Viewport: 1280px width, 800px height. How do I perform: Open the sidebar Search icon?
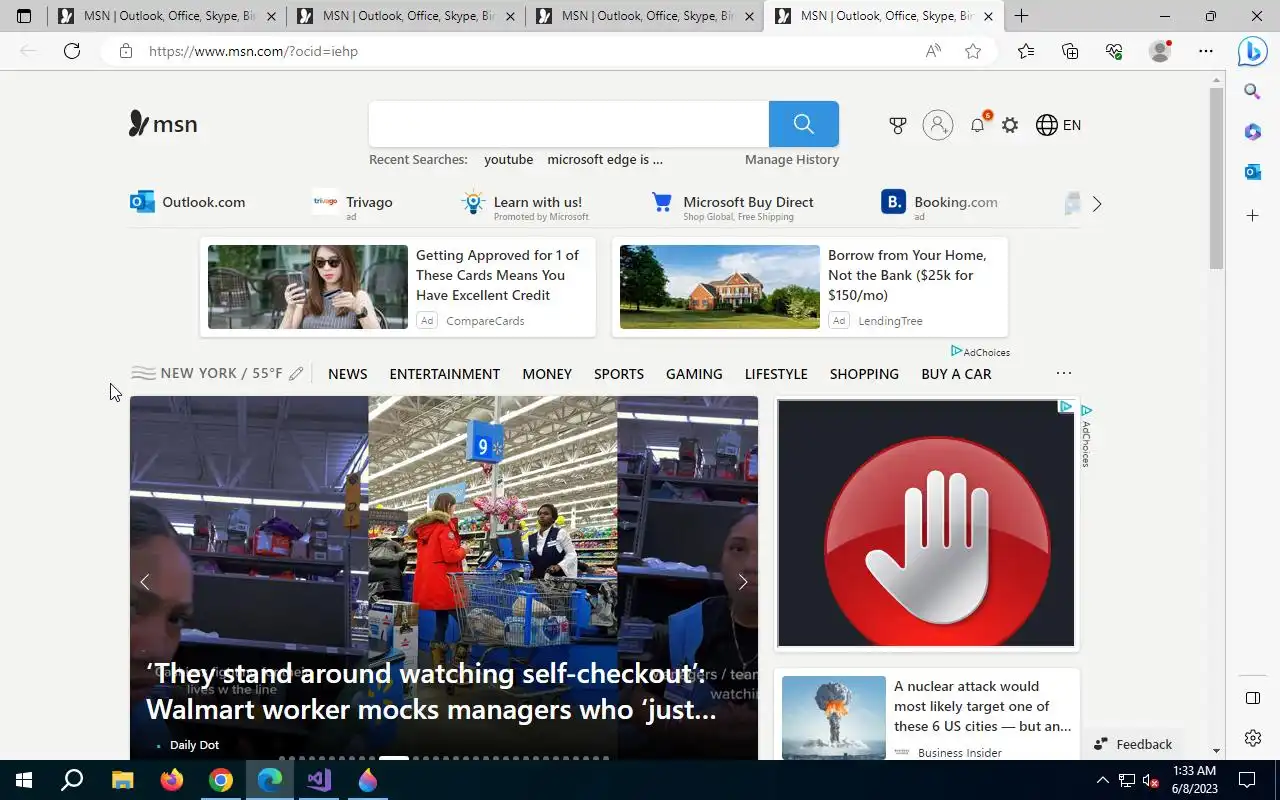click(1252, 92)
